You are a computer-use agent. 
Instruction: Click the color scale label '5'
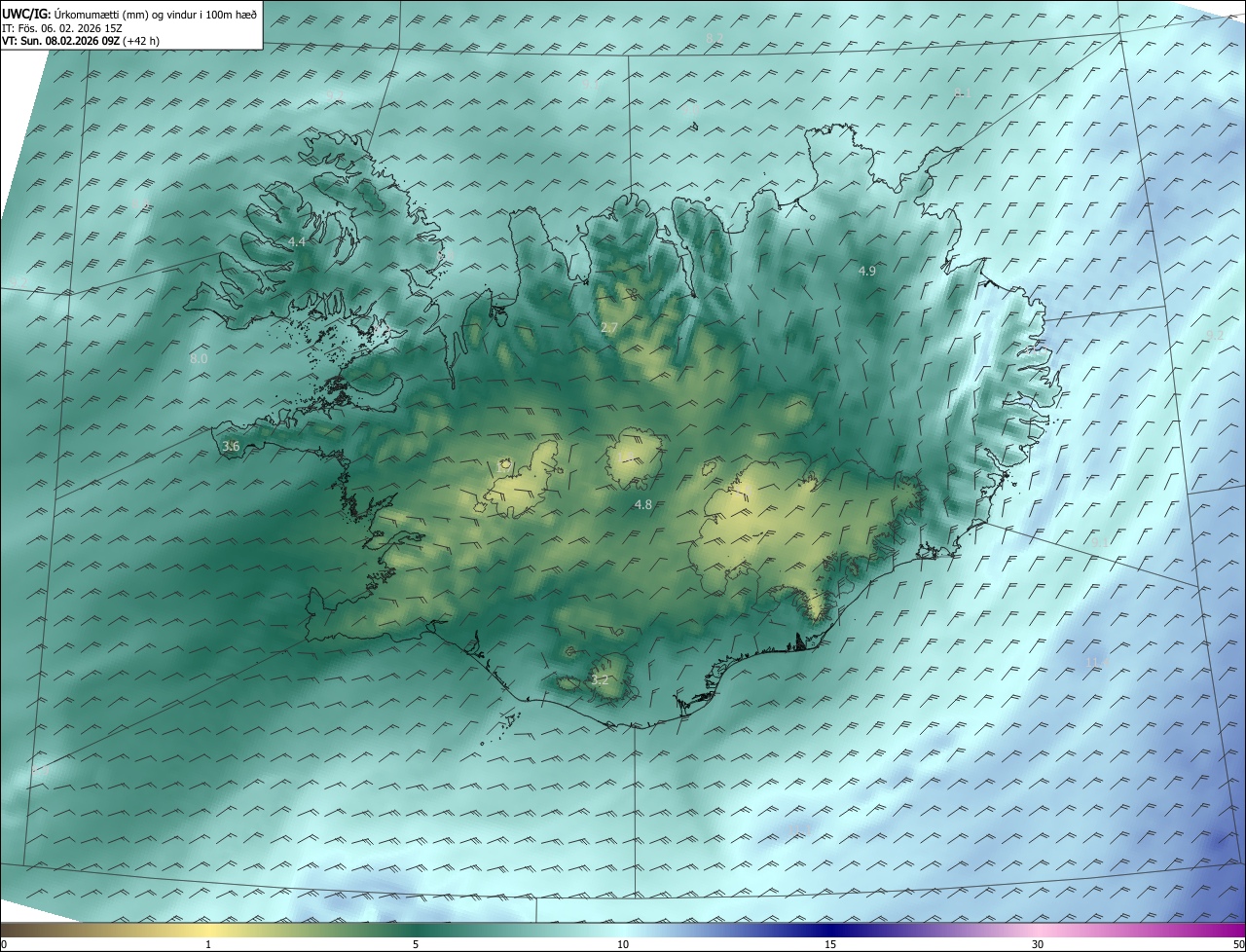click(416, 944)
